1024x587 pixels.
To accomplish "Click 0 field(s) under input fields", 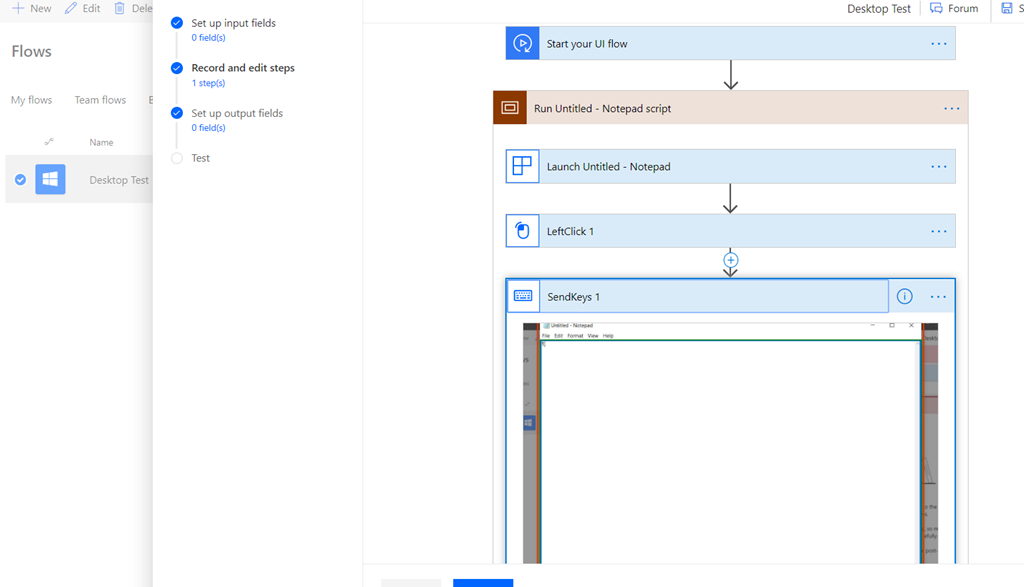I will click(208, 37).
